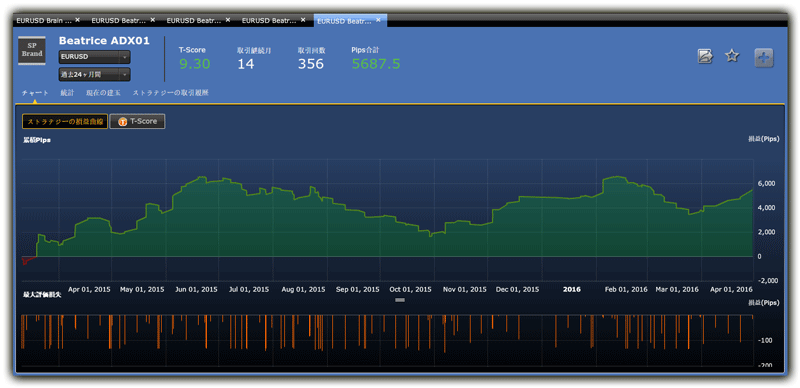
Task: Close the EURUSD Brain tab
Action: [x=77, y=20]
